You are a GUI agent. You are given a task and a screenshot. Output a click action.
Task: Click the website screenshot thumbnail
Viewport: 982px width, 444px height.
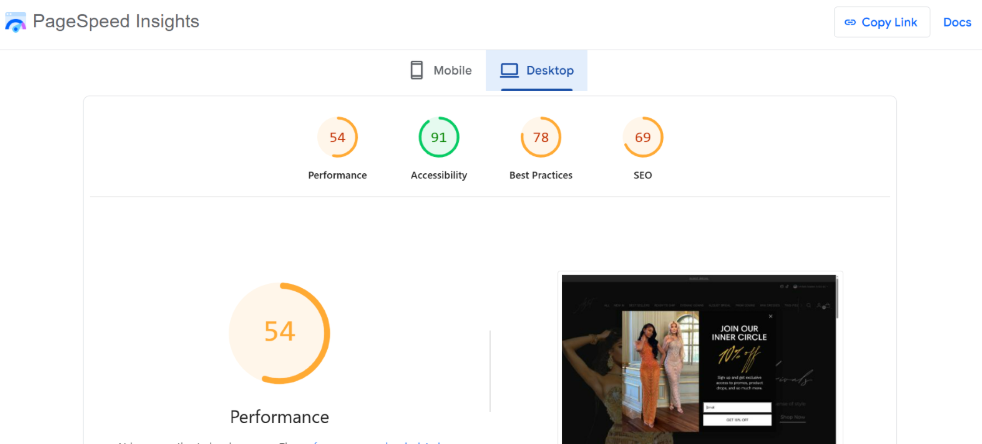[699, 358]
